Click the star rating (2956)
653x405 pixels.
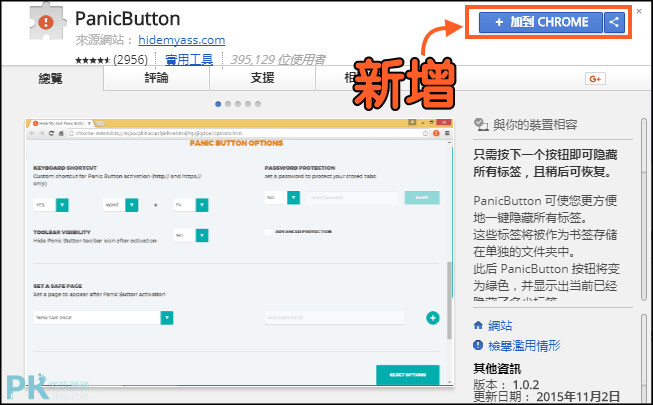(111, 60)
